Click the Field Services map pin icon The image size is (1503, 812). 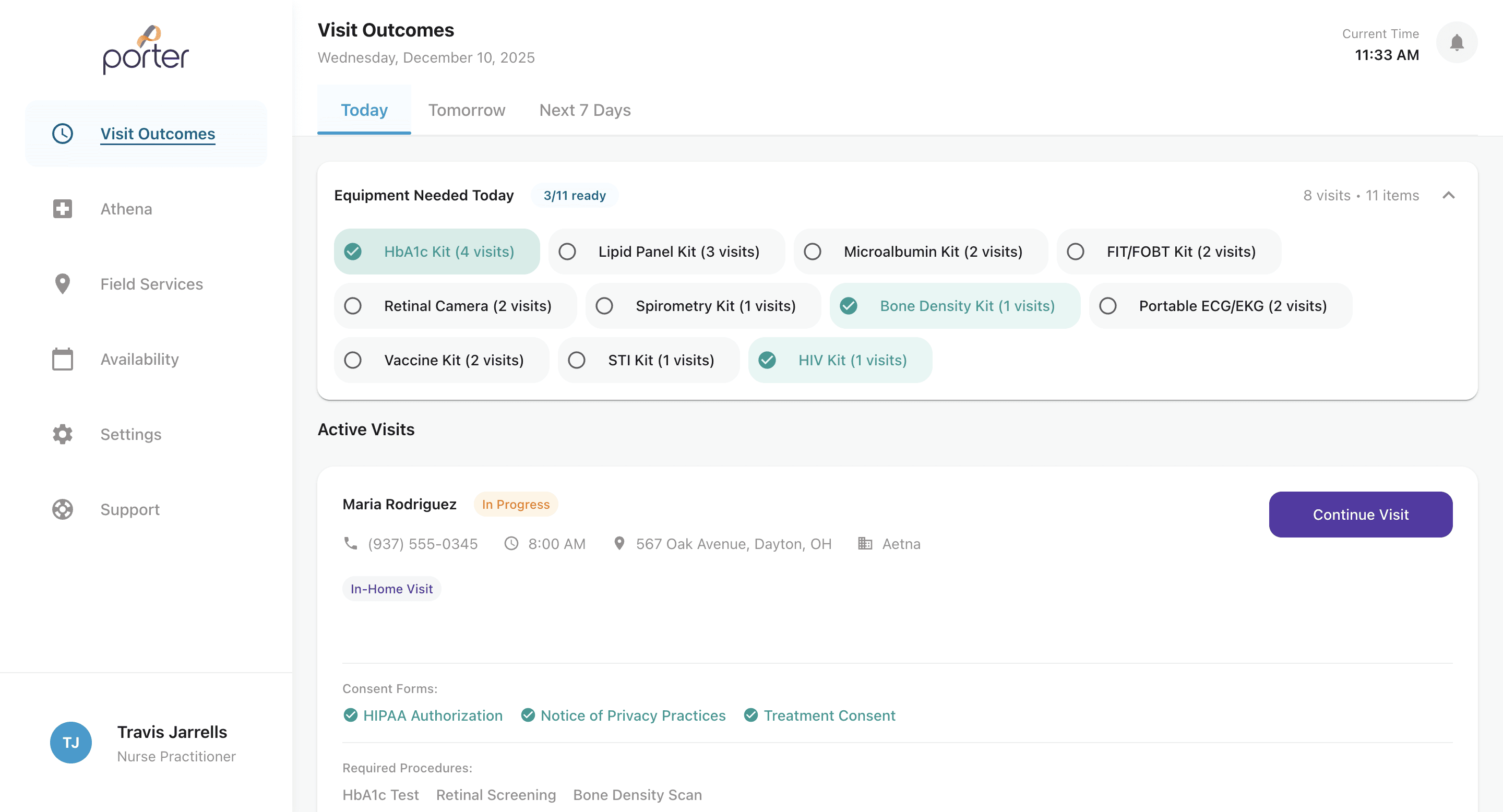(63, 284)
